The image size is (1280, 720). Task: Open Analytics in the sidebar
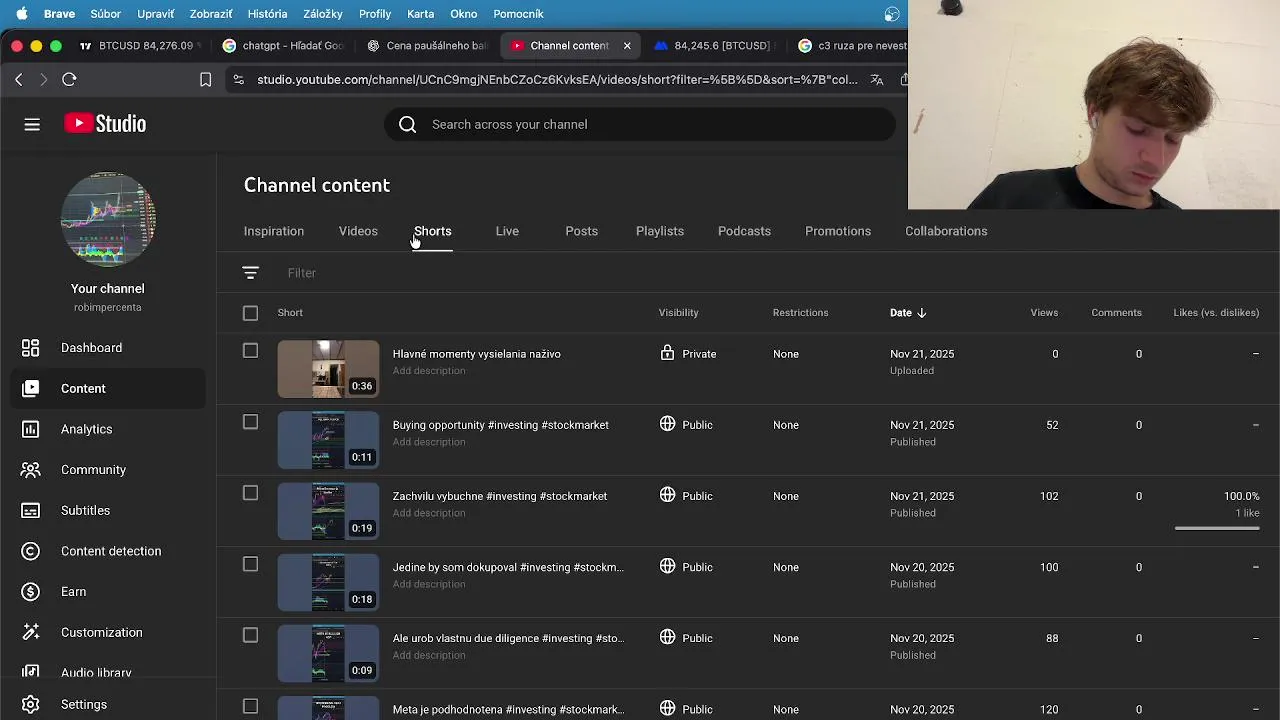108,429
